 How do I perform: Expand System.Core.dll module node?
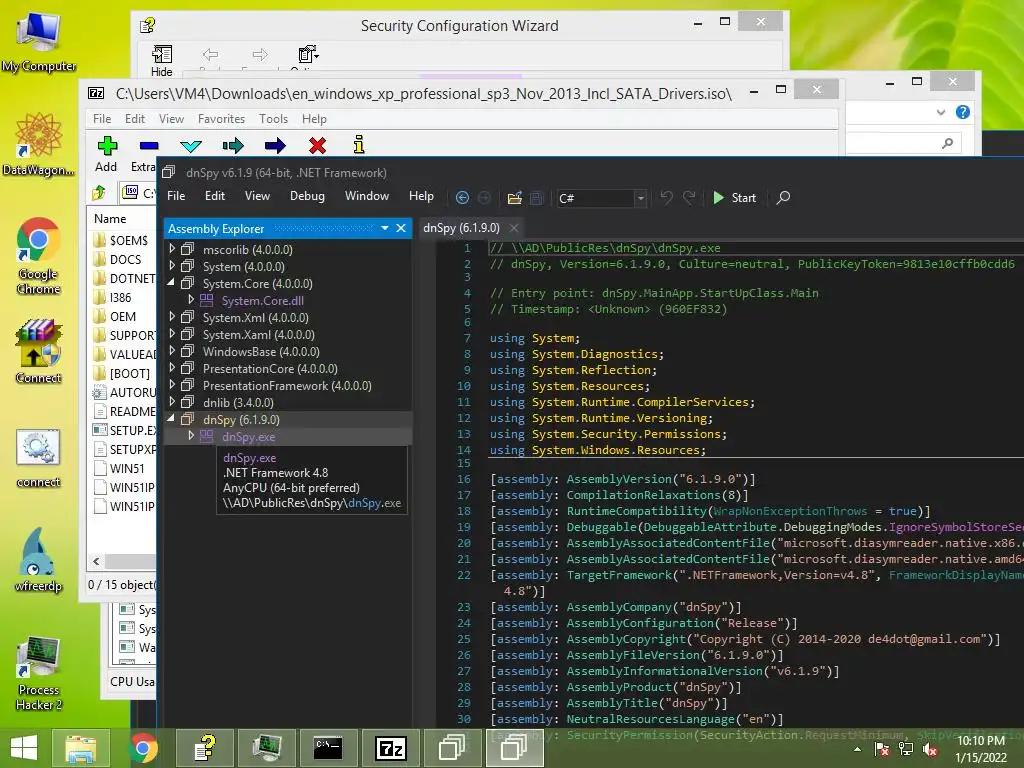coord(191,300)
